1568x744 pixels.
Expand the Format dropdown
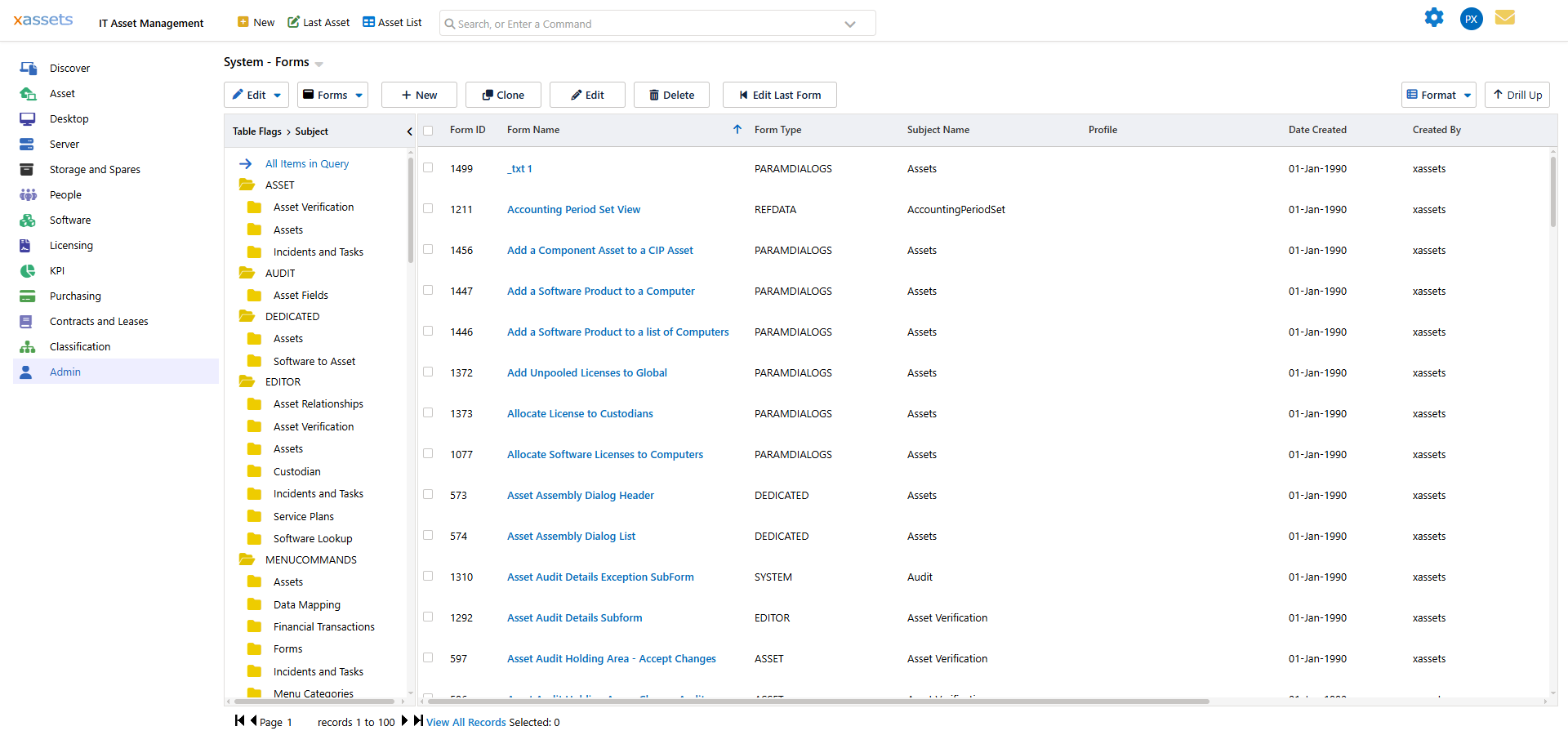(1438, 94)
